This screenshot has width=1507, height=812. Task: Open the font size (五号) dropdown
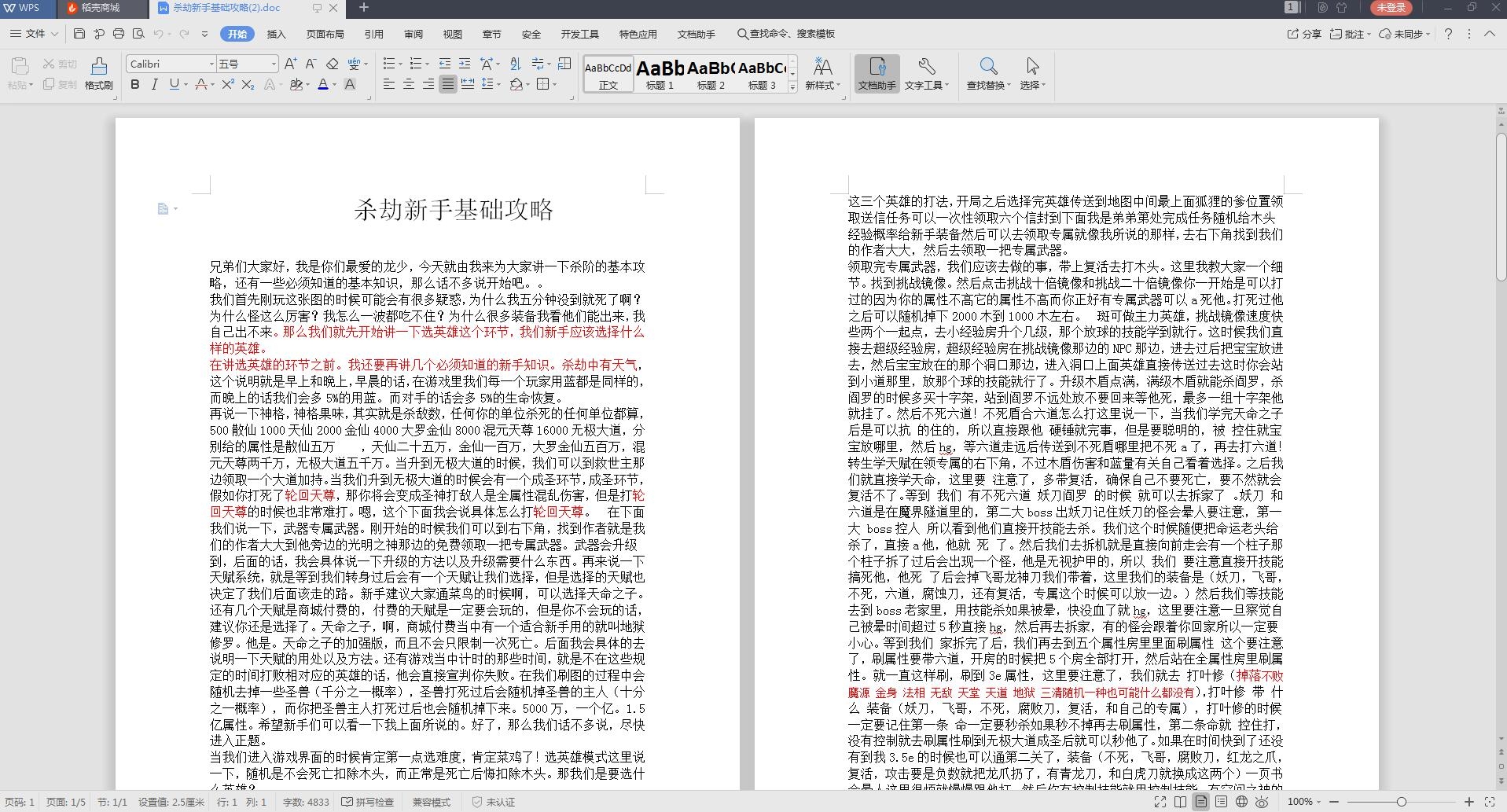pos(273,64)
